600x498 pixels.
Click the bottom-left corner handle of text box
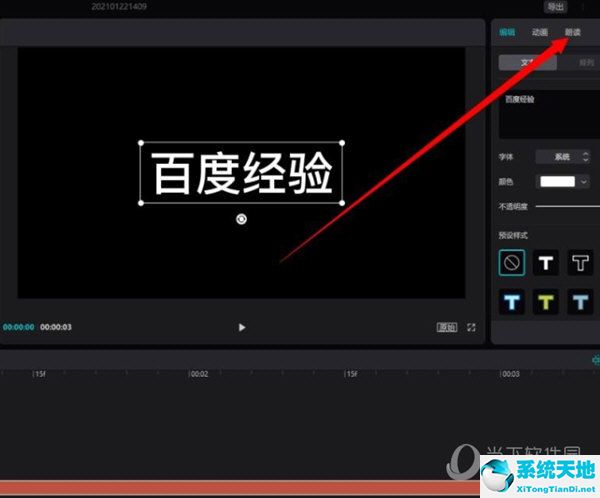click(141, 203)
